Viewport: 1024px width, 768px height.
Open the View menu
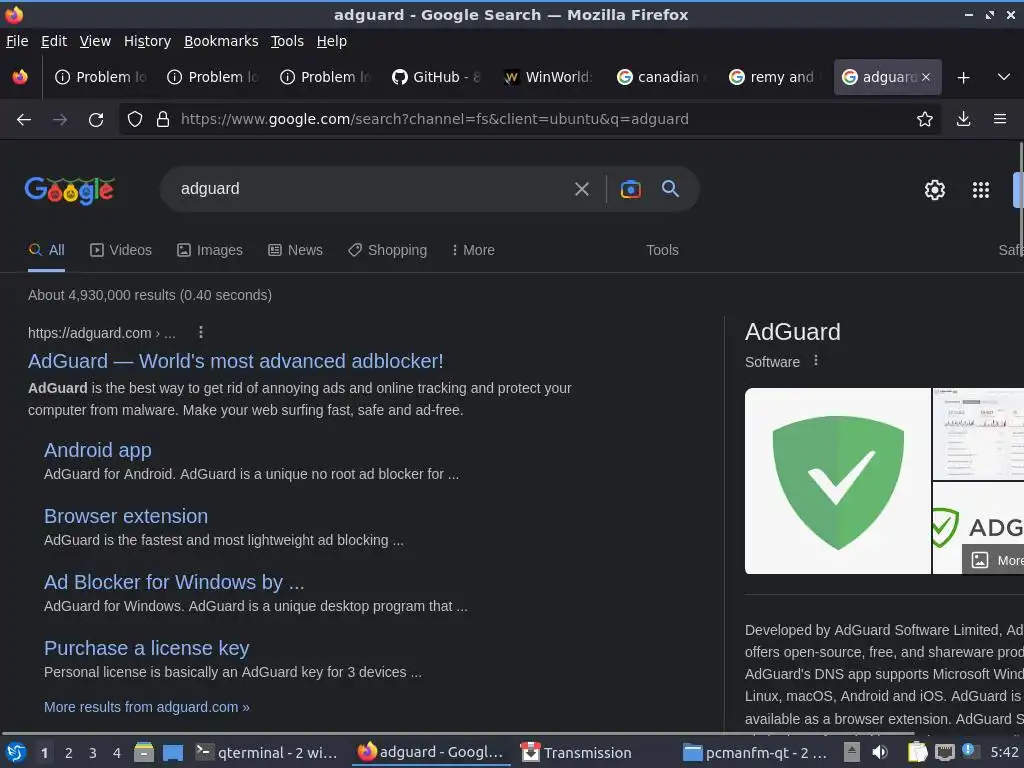pos(95,41)
